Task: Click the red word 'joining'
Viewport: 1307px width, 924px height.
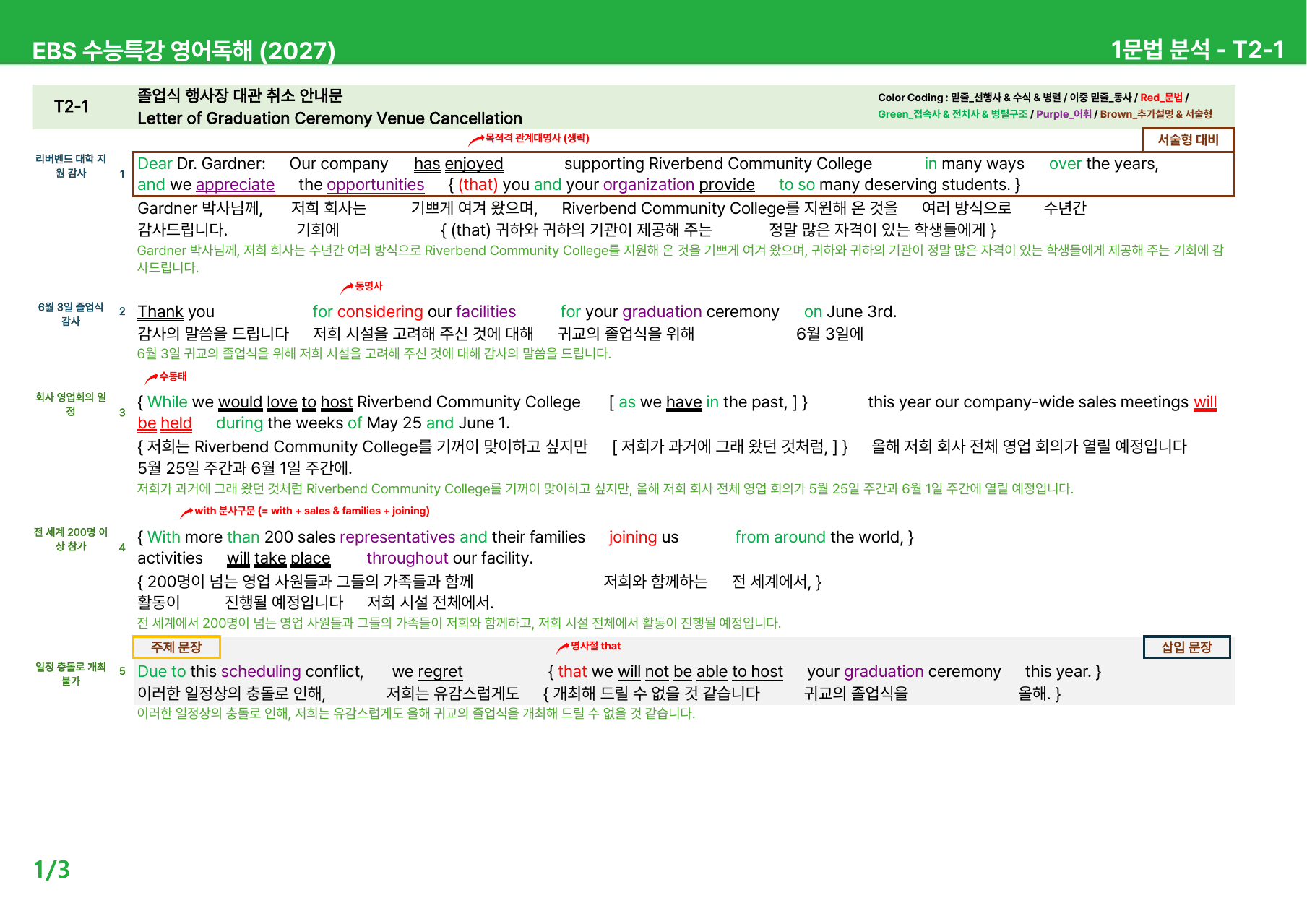Action: coord(633,537)
